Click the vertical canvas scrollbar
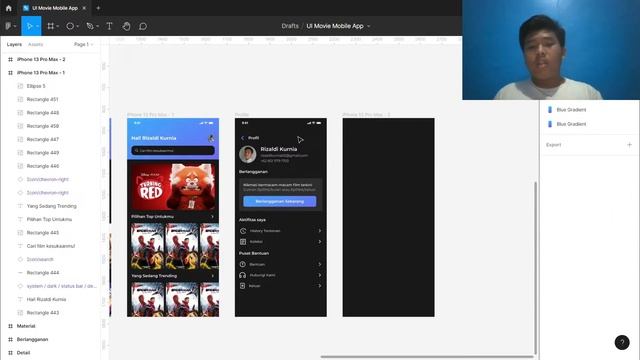This screenshot has height=360, width=640. tap(536, 269)
